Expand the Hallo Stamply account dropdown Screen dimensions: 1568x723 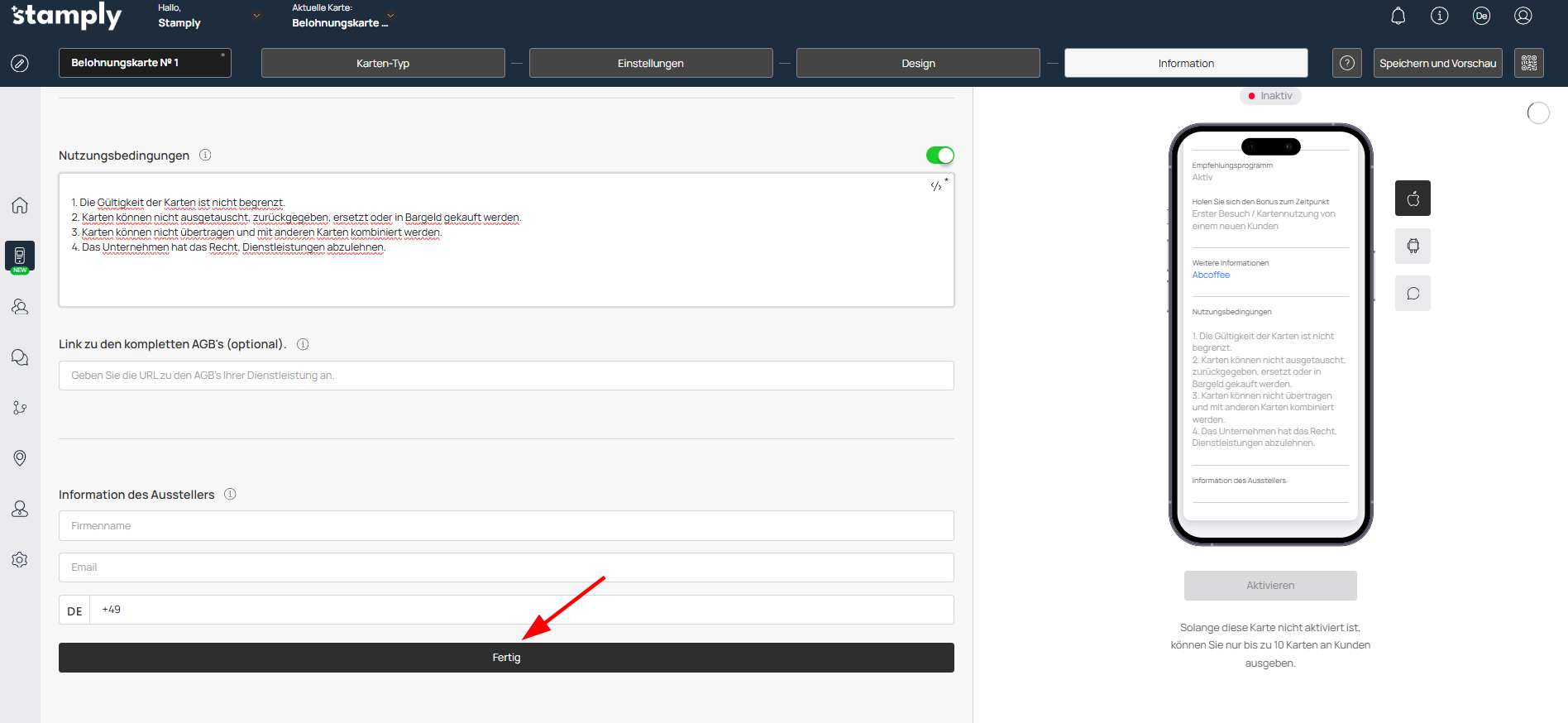click(256, 16)
